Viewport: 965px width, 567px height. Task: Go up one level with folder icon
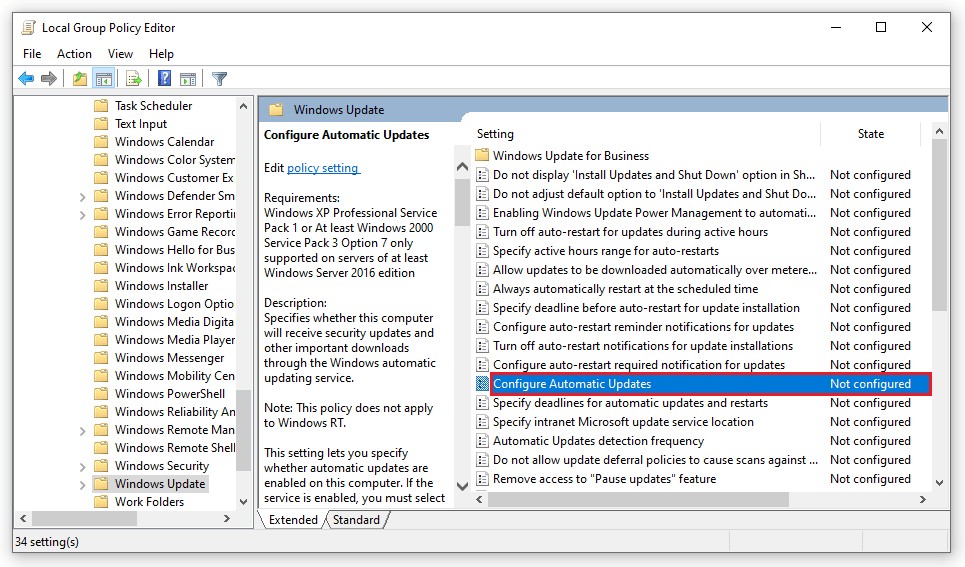(80, 79)
